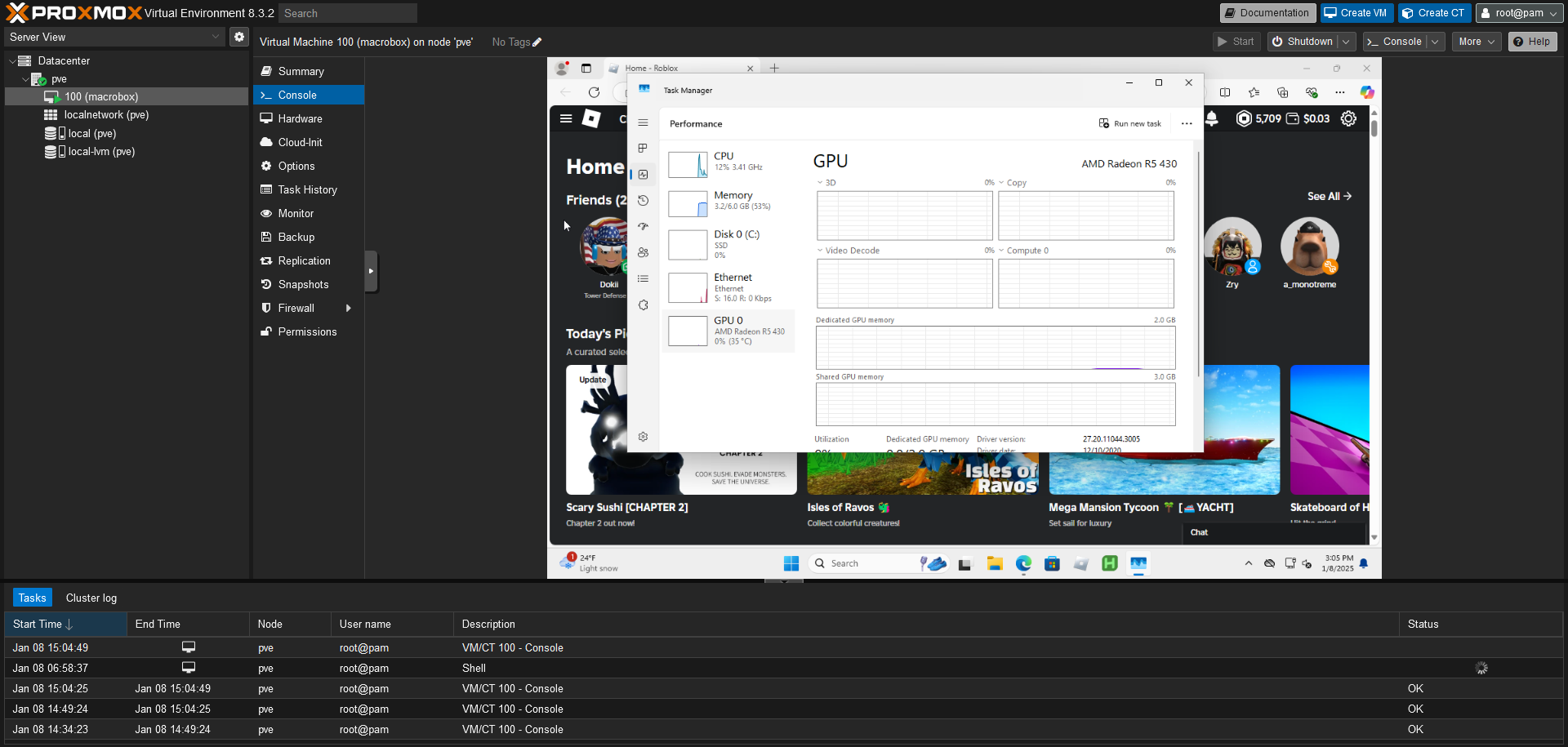Click the Robux balance icon in Roblox

[x=1244, y=119]
